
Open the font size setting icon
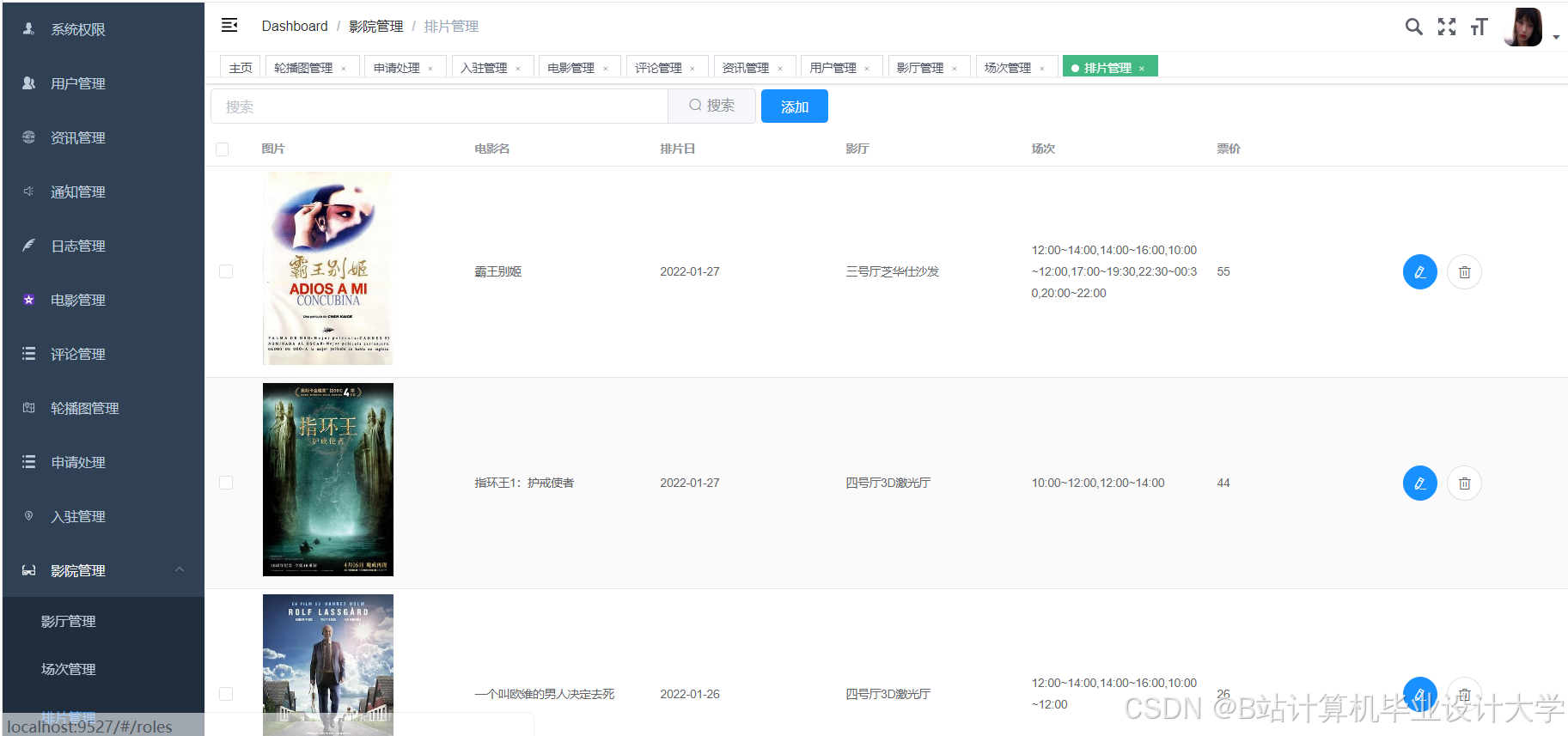click(1479, 27)
